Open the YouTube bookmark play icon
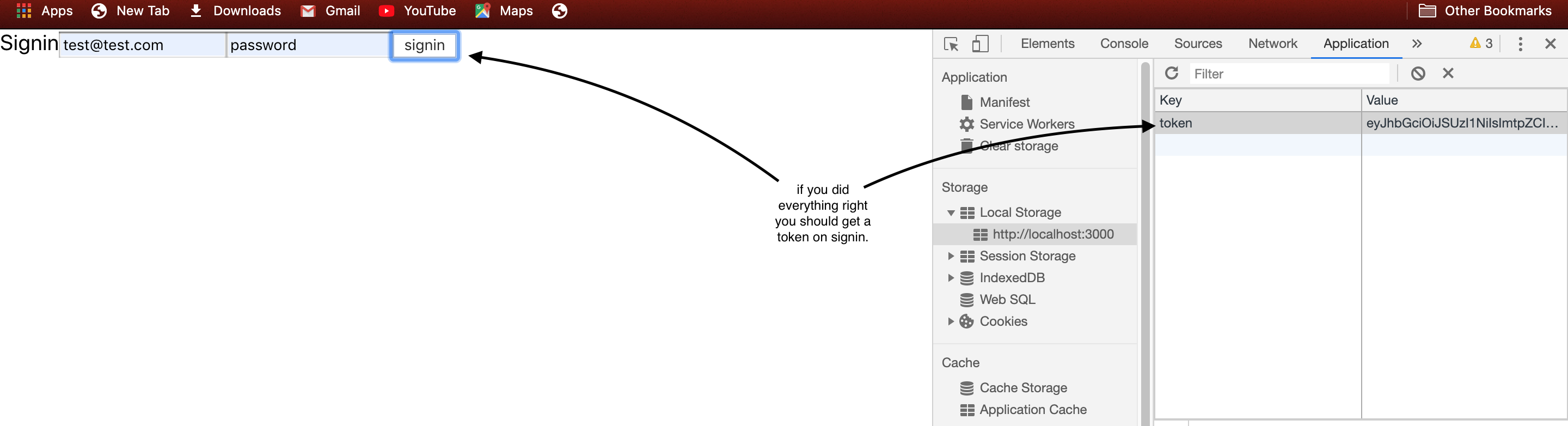1568x426 pixels. click(x=386, y=11)
